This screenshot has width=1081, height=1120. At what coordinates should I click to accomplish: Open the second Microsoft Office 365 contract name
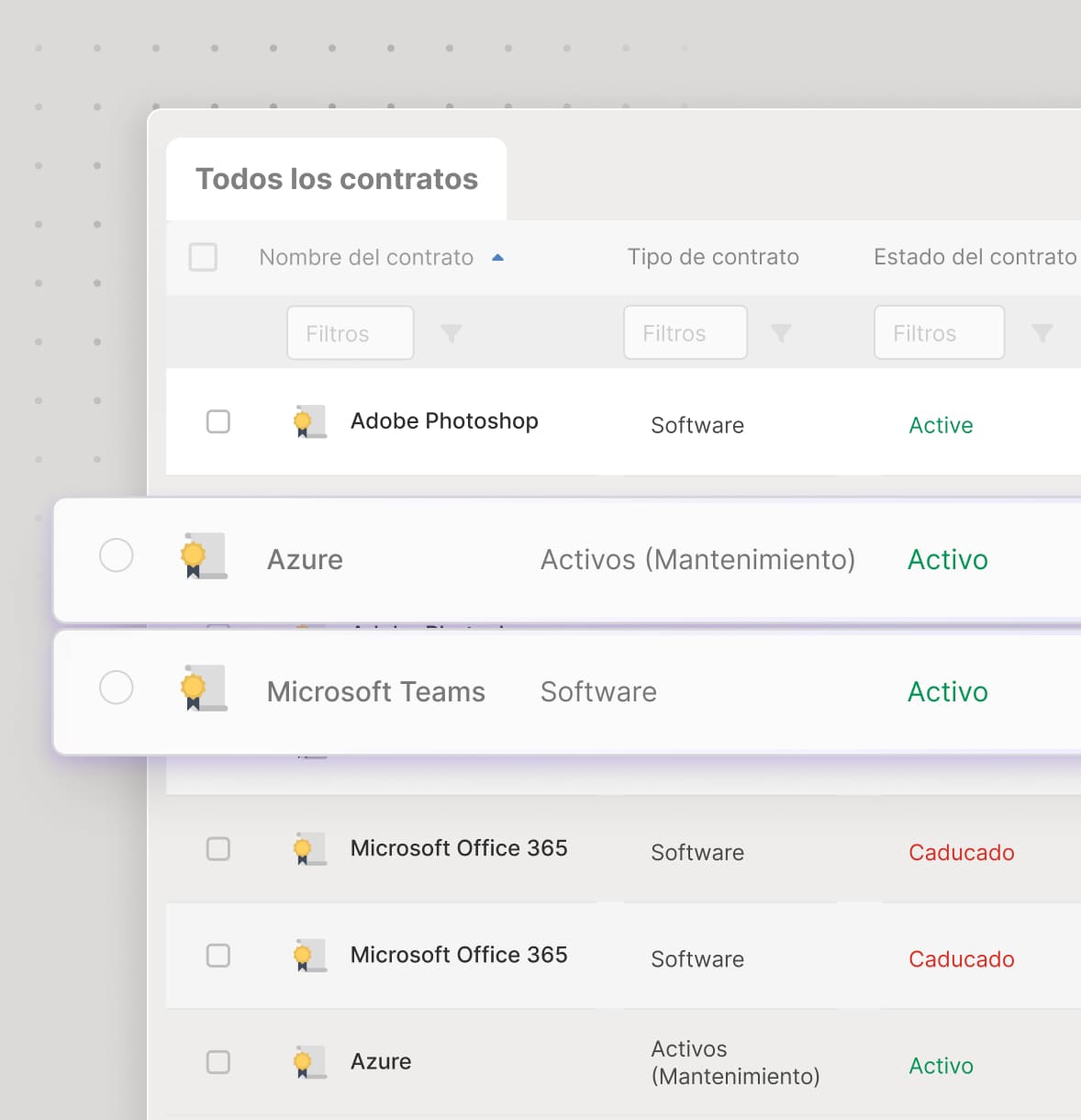pos(459,955)
